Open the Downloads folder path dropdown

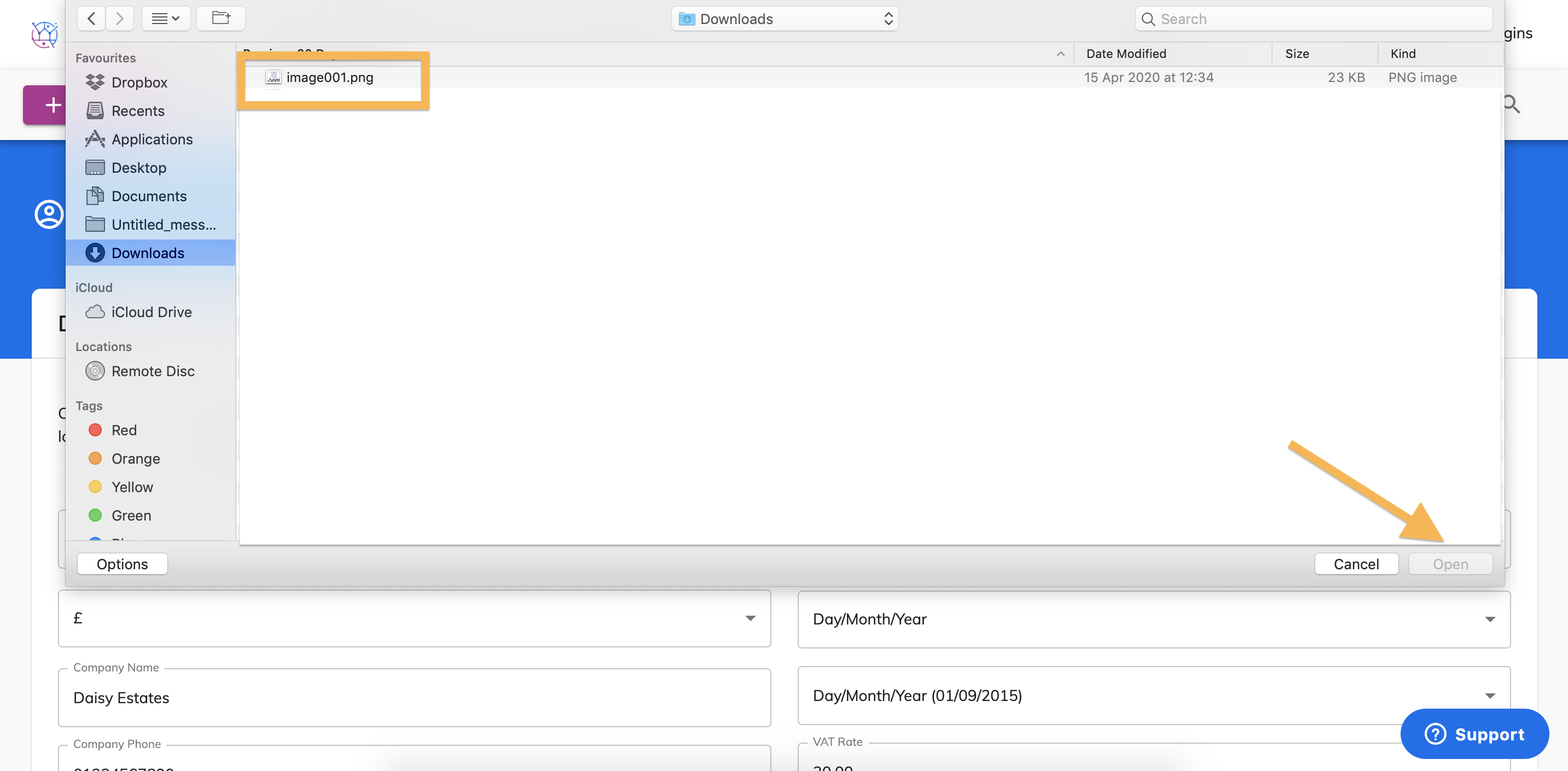tap(784, 18)
